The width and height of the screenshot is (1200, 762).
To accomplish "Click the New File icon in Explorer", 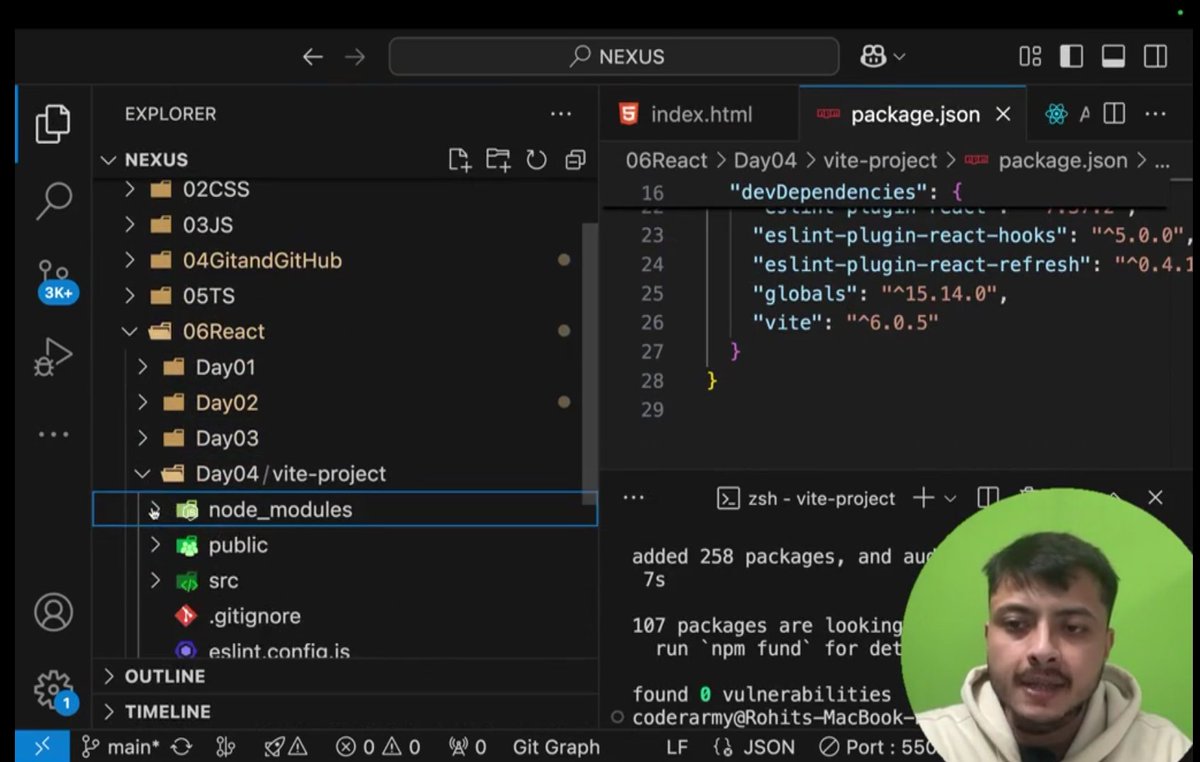I will [459, 160].
